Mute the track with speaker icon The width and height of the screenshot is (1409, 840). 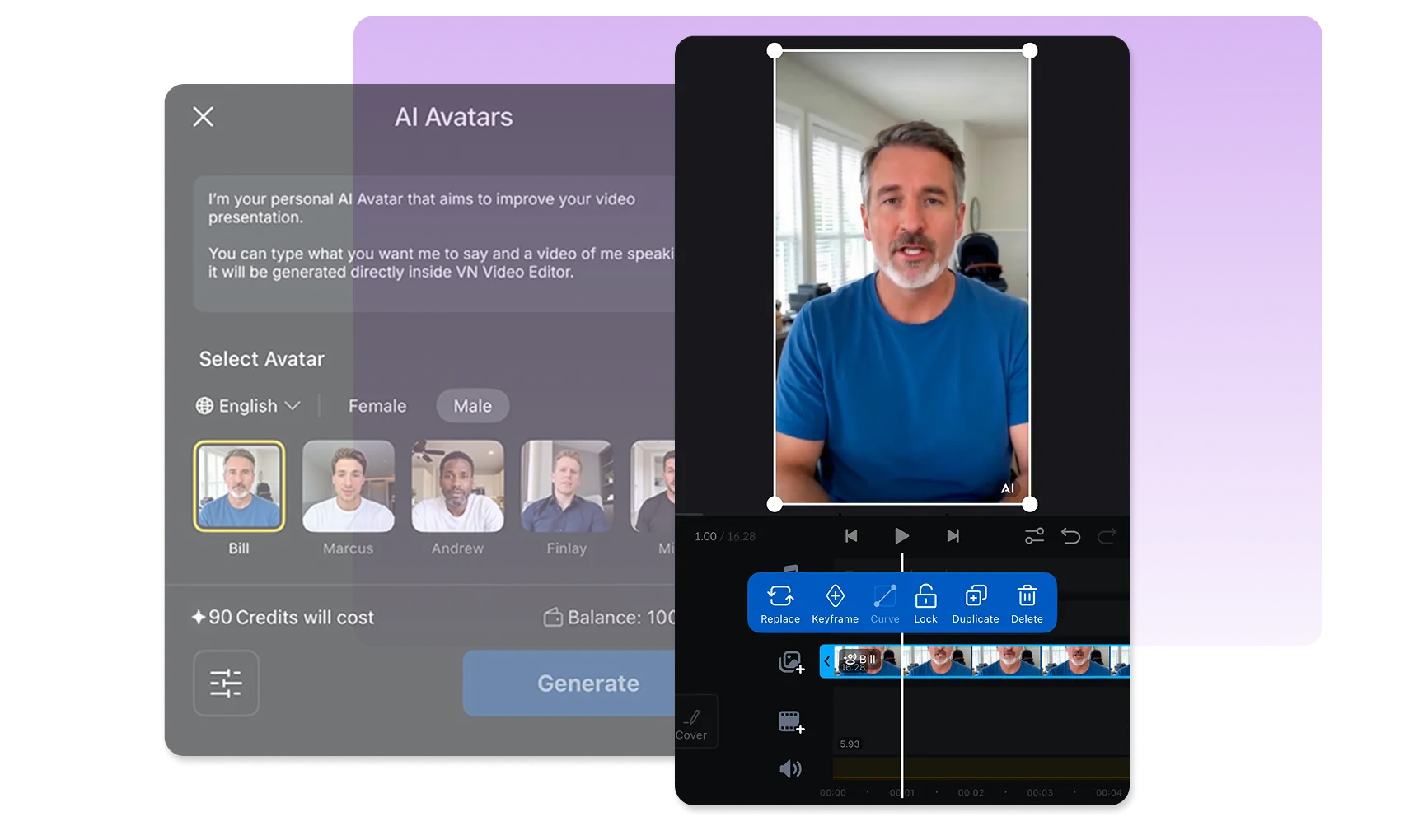(x=790, y=768)
